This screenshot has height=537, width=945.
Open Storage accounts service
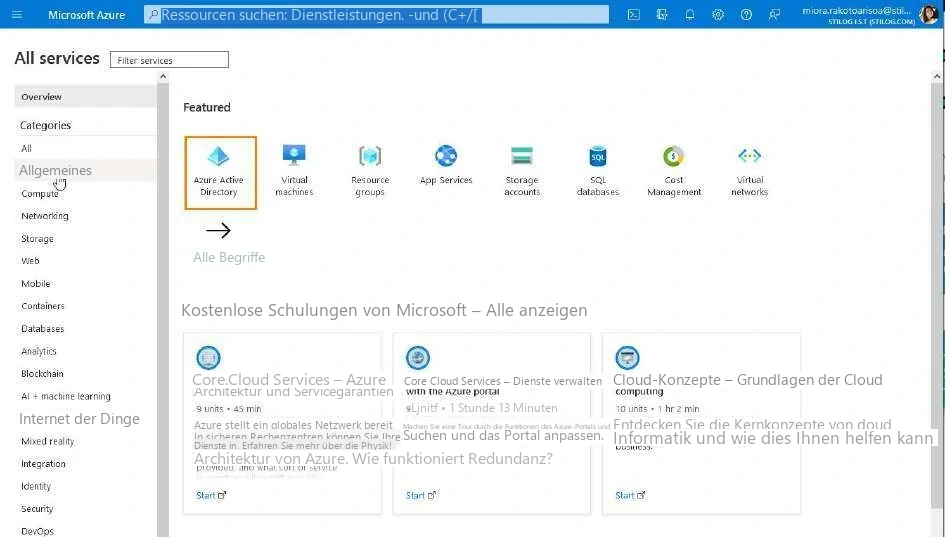point(522,171)
